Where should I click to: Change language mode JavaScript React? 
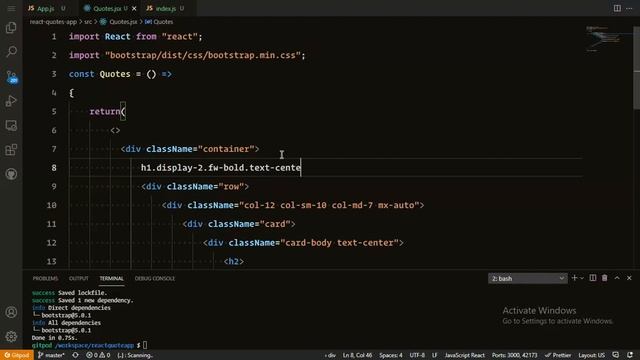pos(464,355)
